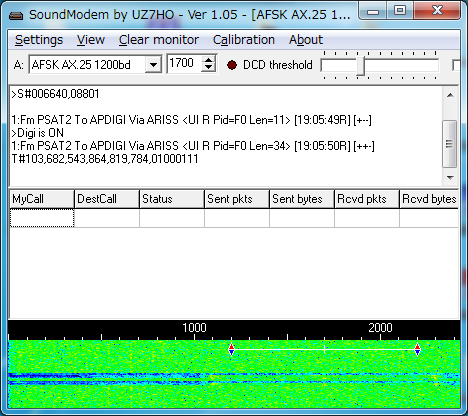The height and width of the screenshot is (416, 468).
Task: Click the Sent pkts column header
Action: click(x=237, y=199)
